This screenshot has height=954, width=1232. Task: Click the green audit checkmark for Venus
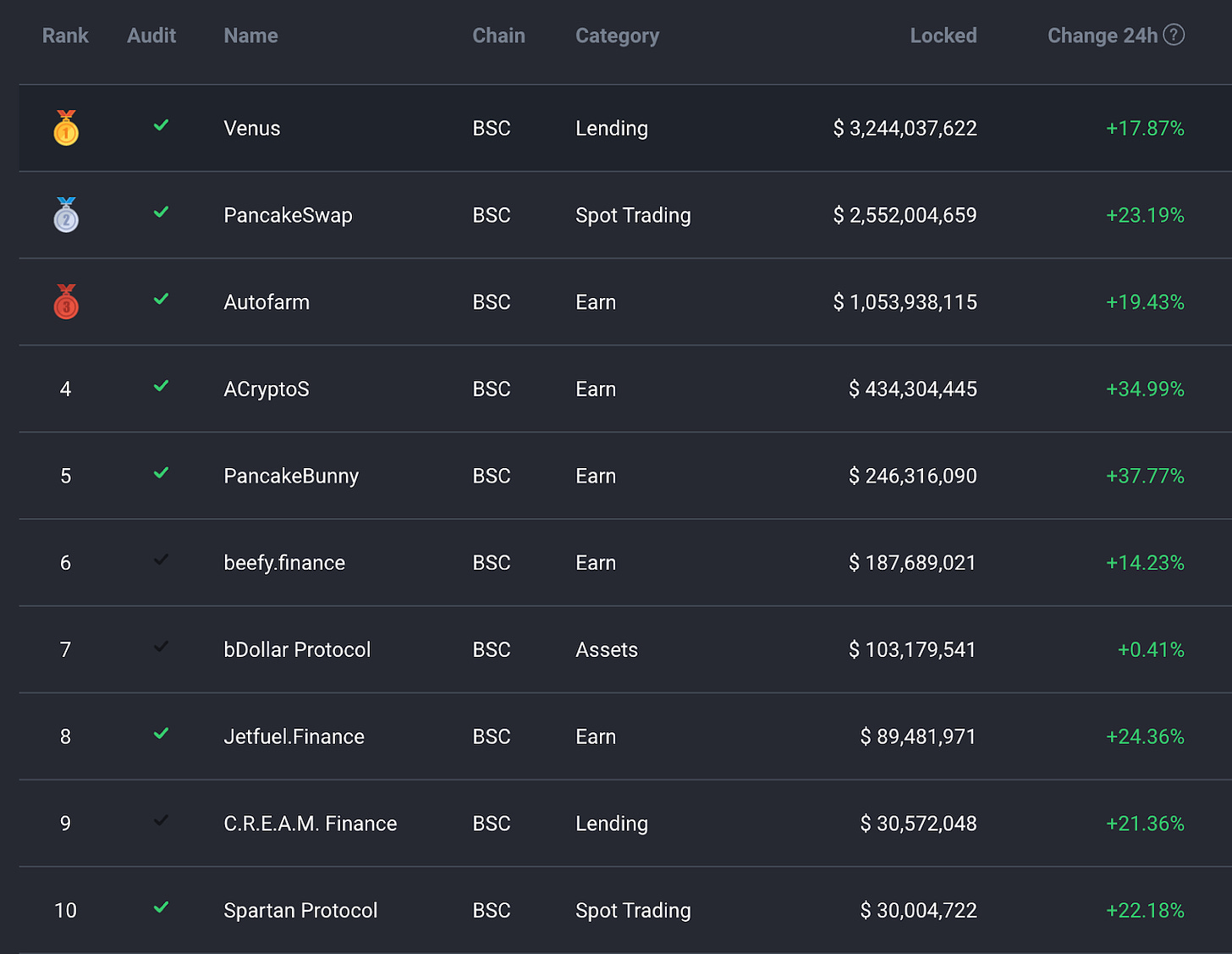pyautogui.click(x=161, y=125)
